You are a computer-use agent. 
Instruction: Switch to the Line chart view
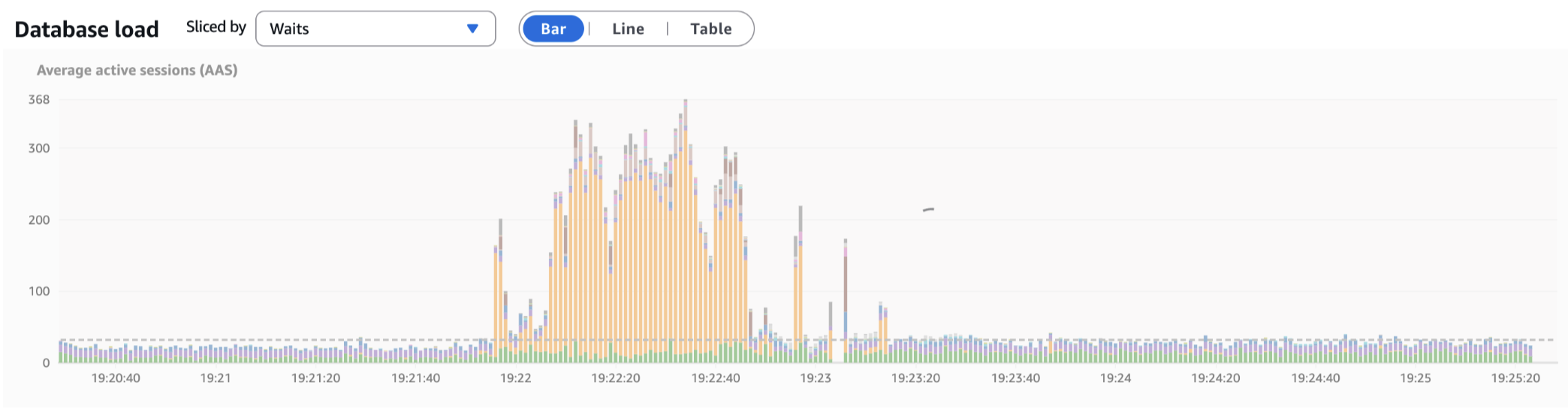coord(628,29)
